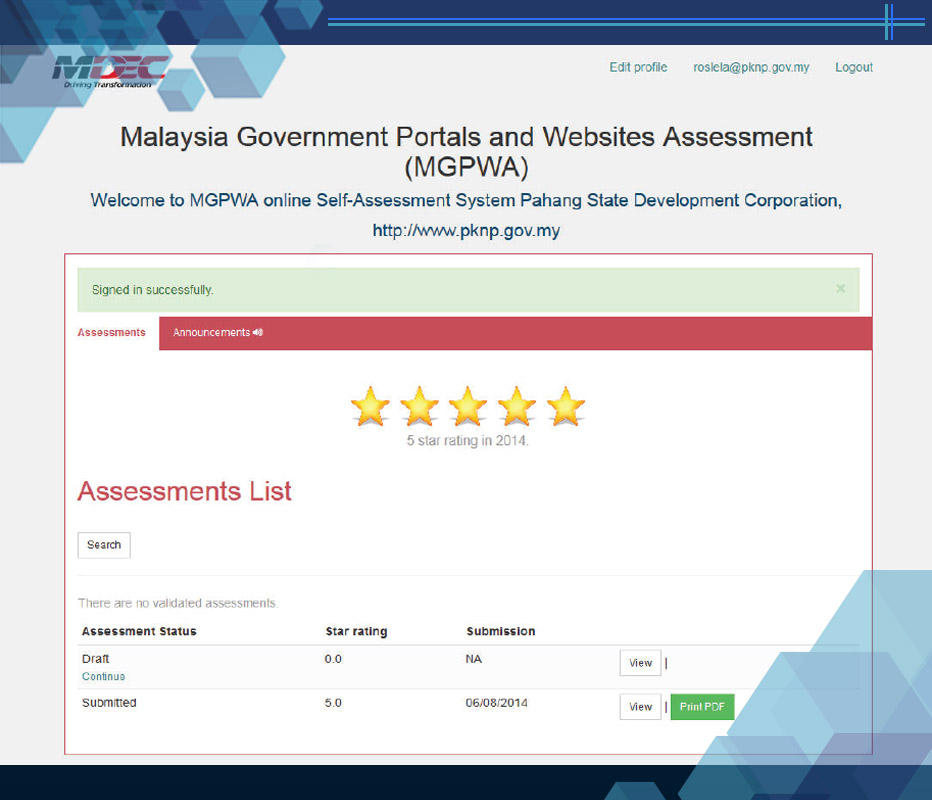
Task: Click the speaker icon beside Announcements
Action: (258, 333)
